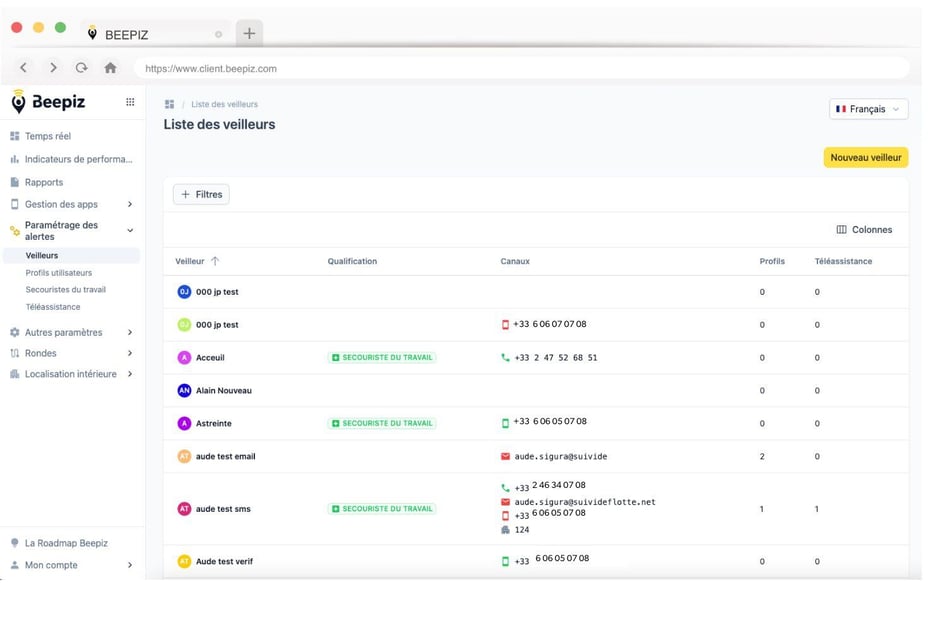Open Téléassistance sidebar sub-item
The height and width of the screenshot is (635, 950).
click(x=53, y=307)
